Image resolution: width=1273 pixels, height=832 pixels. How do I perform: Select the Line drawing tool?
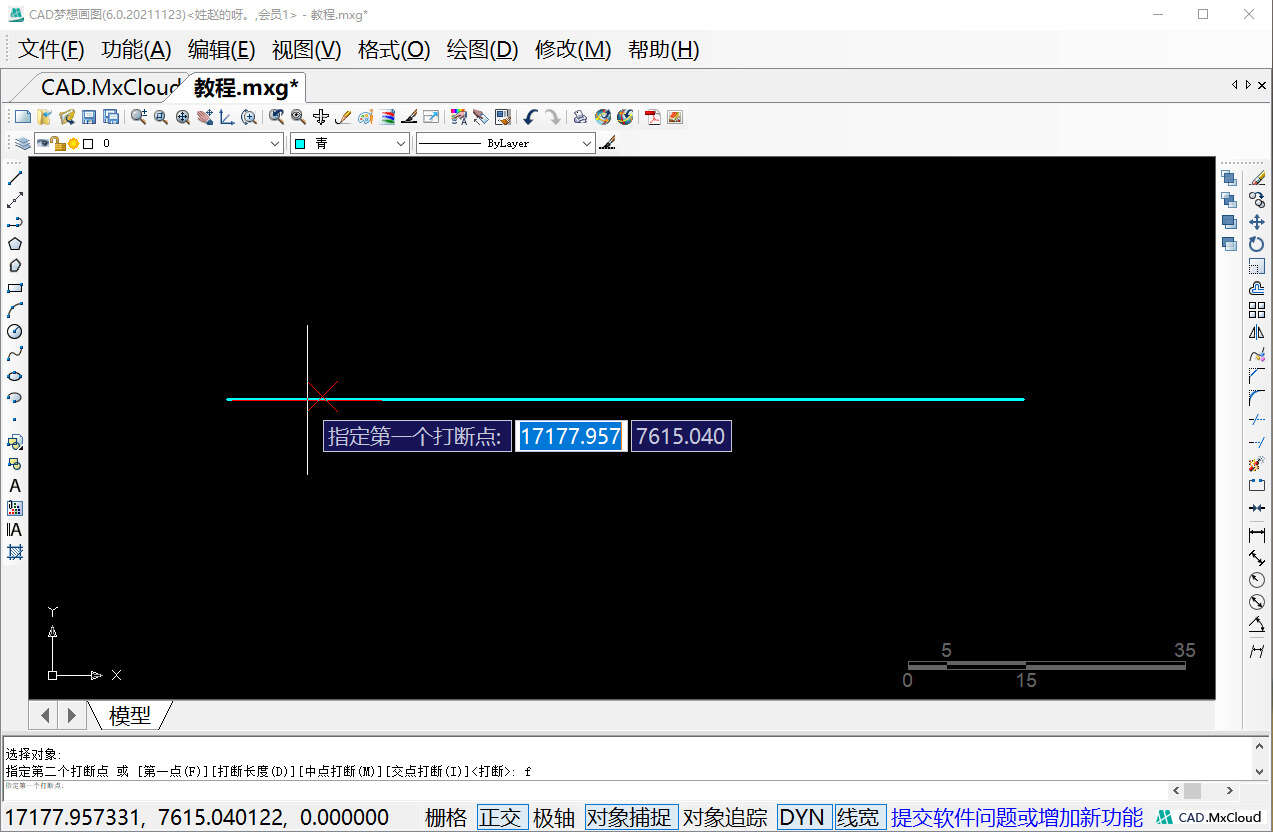(15, 178)
